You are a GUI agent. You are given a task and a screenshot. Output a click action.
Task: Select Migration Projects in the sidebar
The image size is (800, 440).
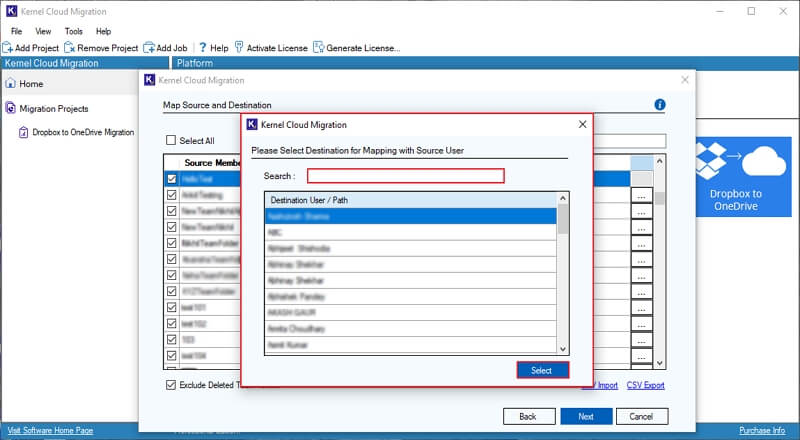(47, 109)
